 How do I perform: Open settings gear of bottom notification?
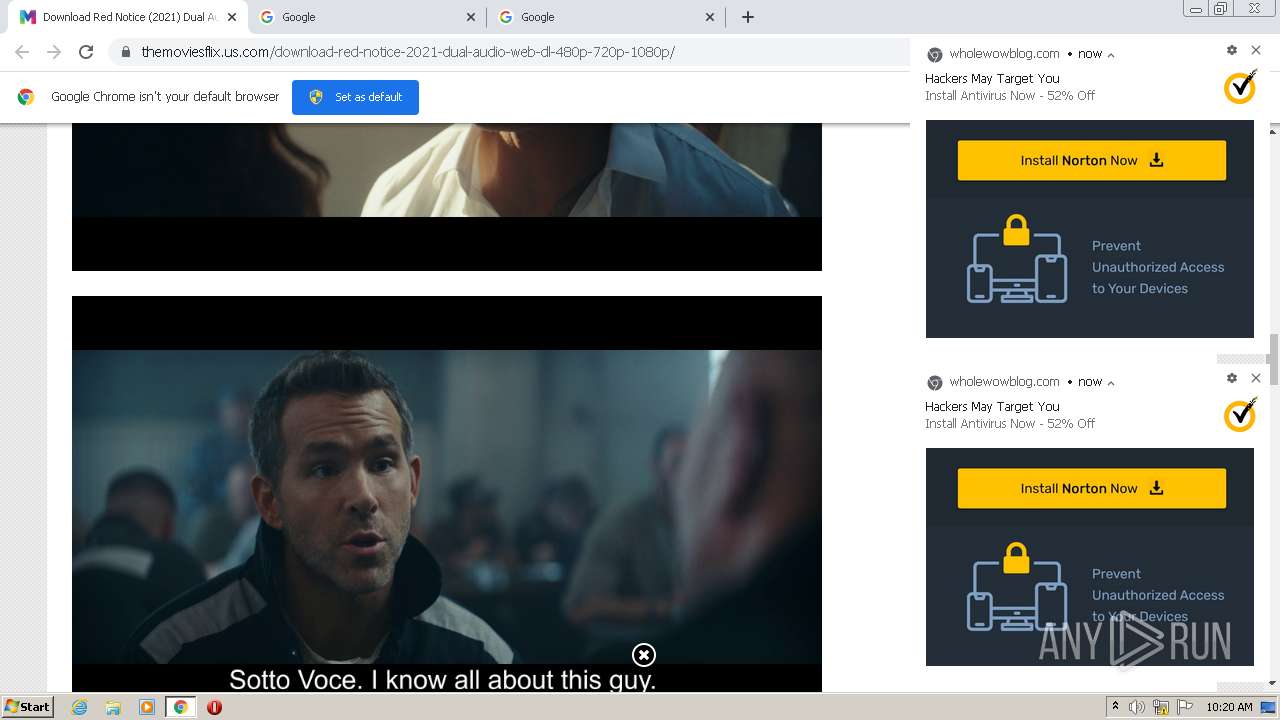[x=1232, y=378]
